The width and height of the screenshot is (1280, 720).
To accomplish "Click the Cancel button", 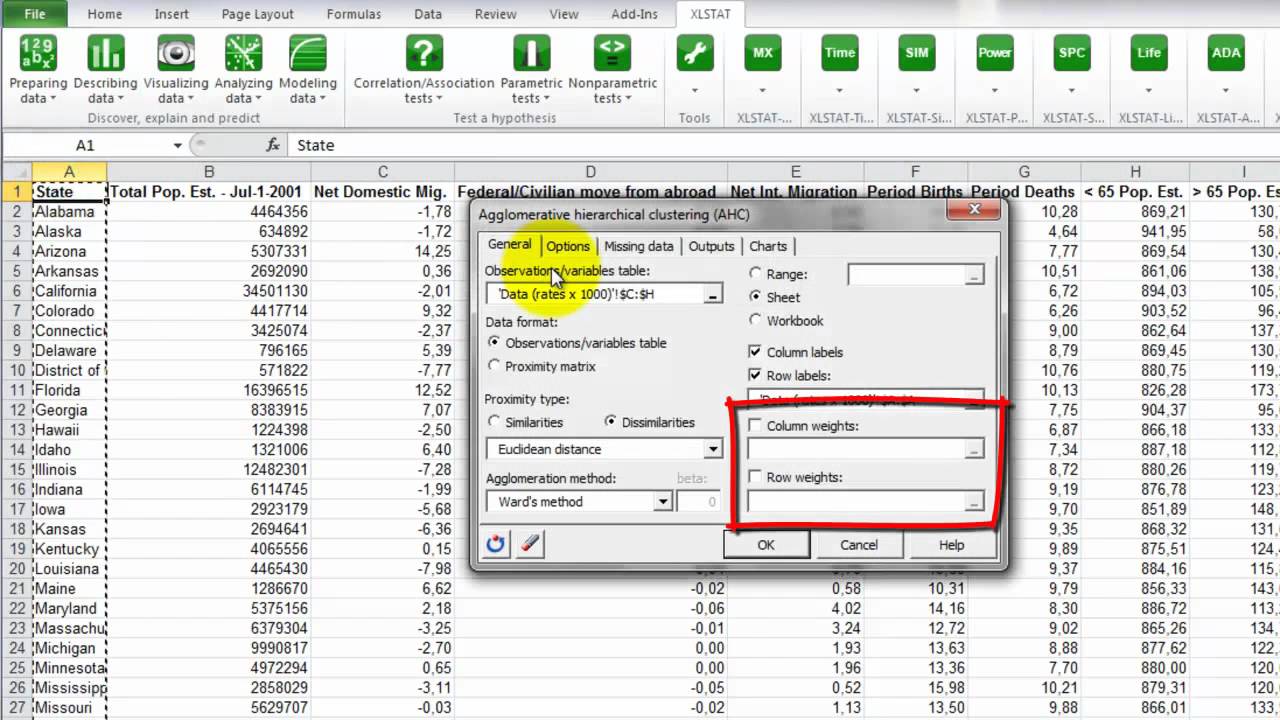I will click(859, 545).
